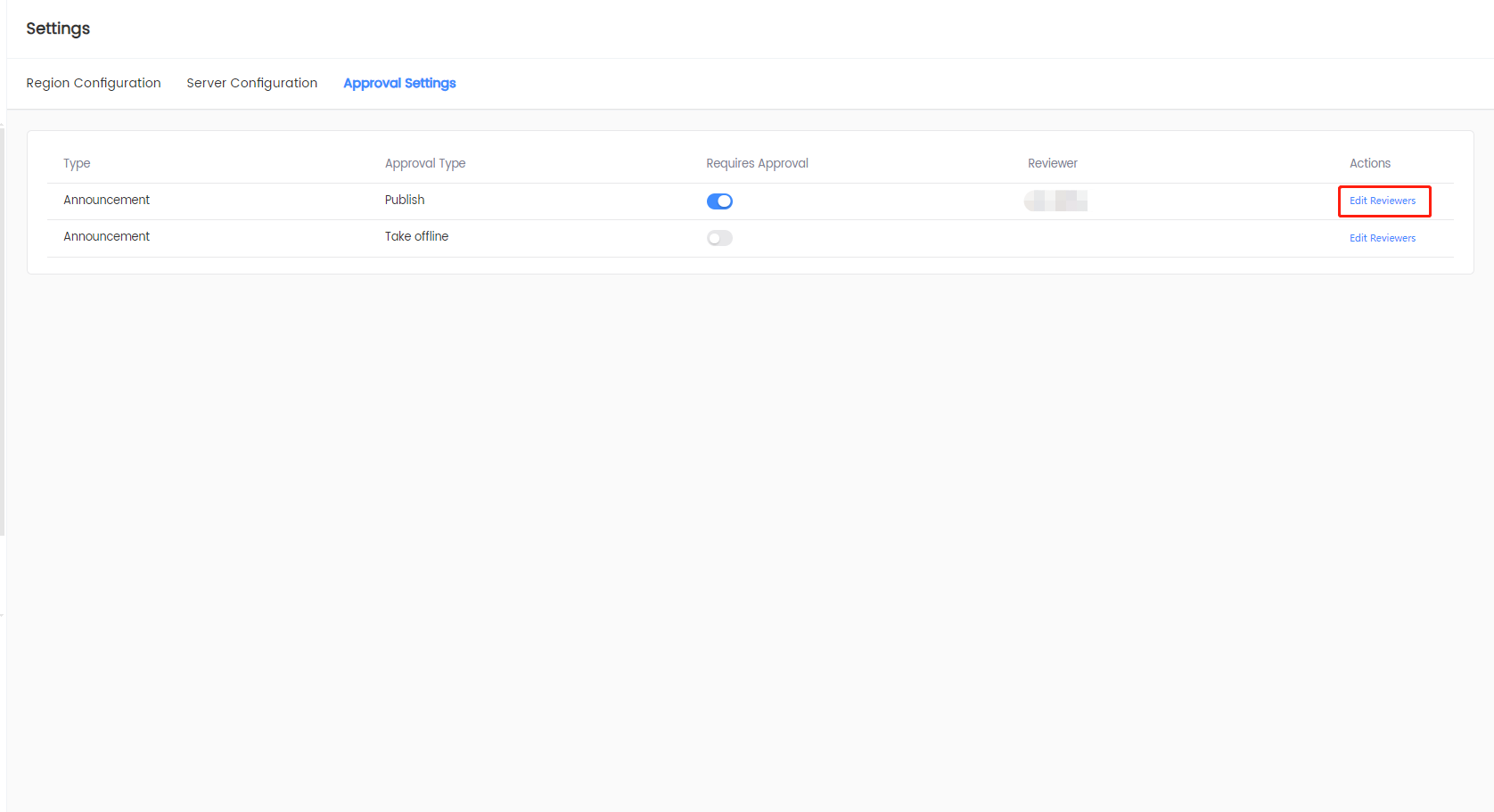This screenshot has height=812, width=1494.
Task: Click the left edge sidebar scrollbar strip
Action: tap(3, 330)
